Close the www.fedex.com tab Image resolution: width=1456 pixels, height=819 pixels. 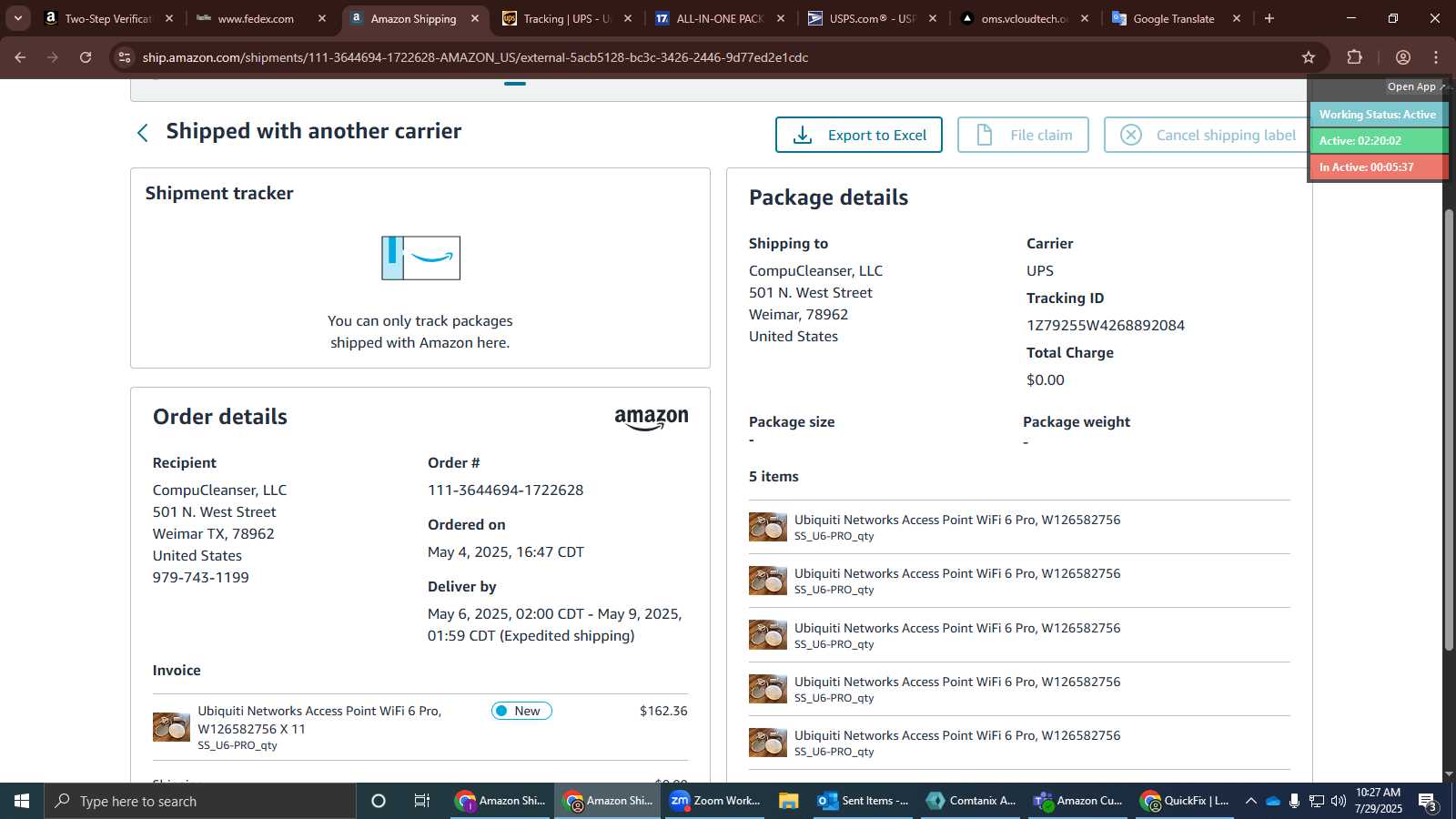pyautogui.click(x=322, y=18)
